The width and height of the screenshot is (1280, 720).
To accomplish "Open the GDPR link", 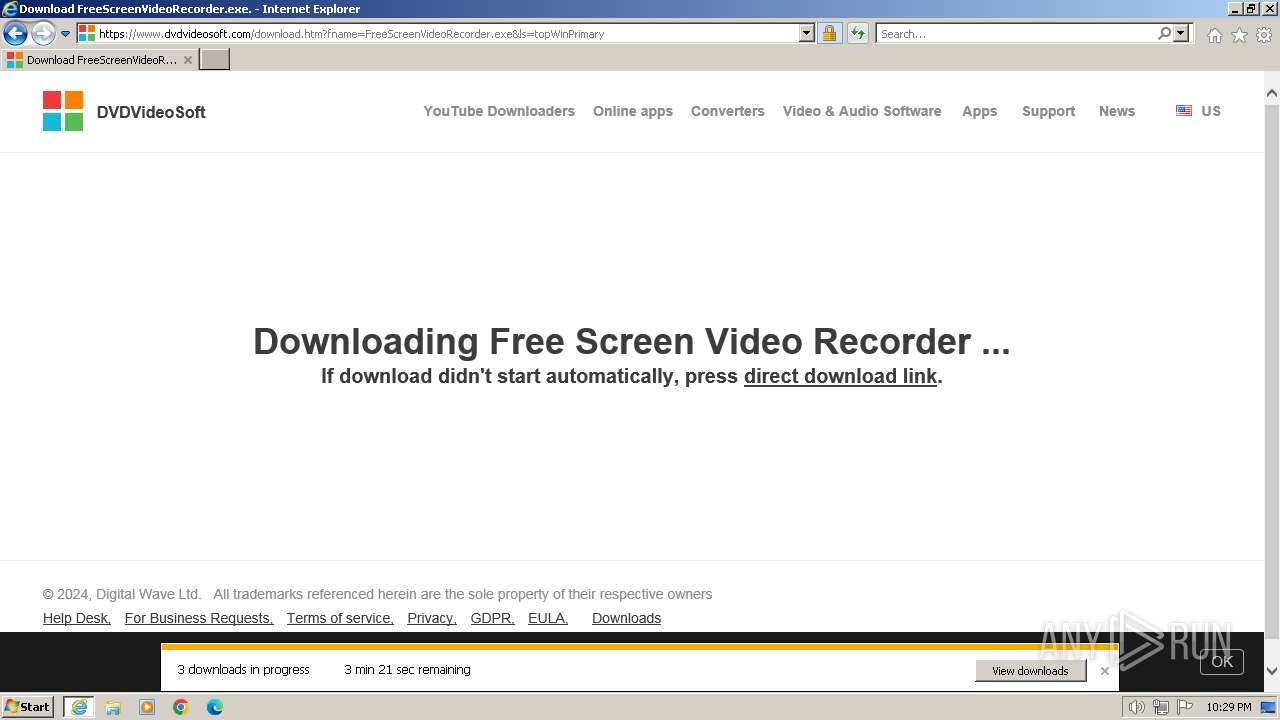I will (493, 618).
